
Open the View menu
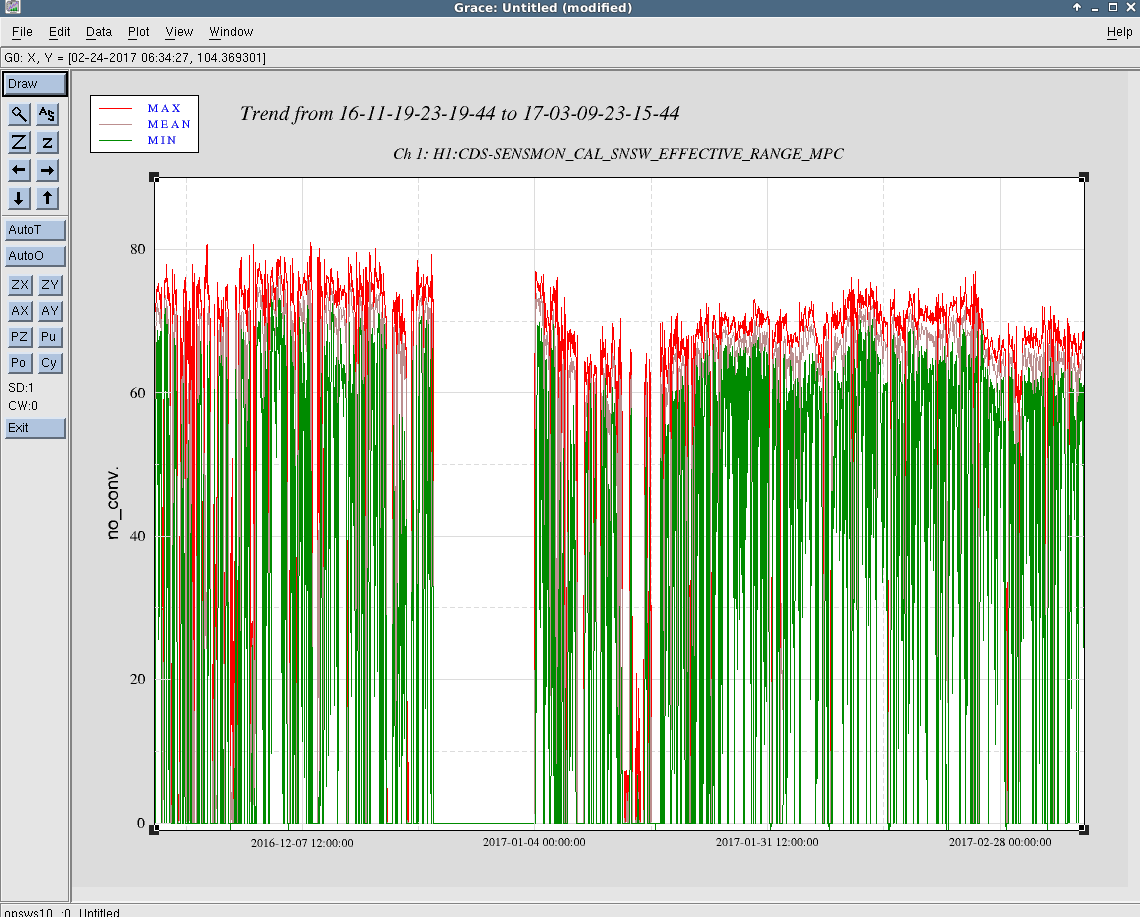point(179,32)
